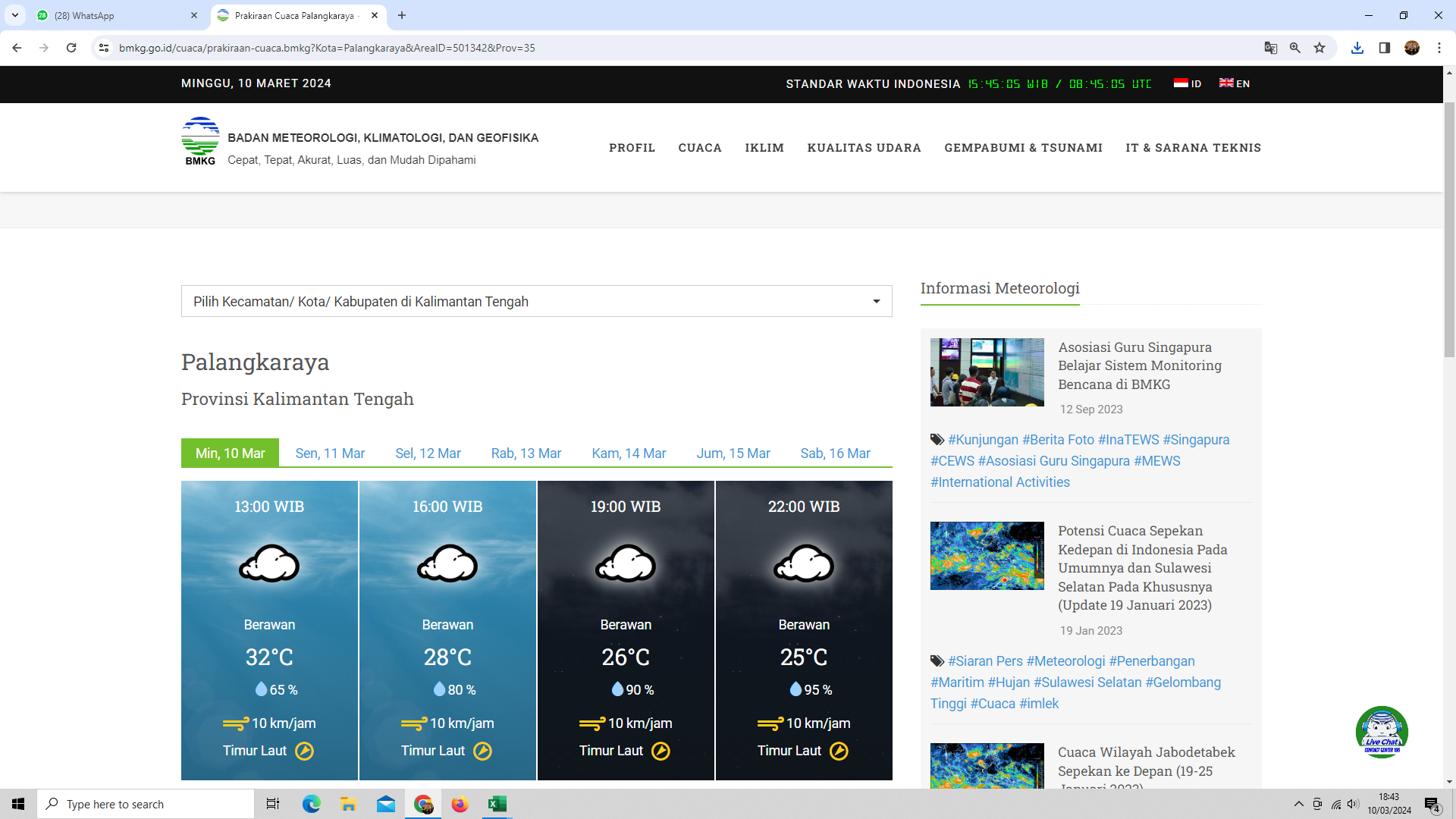
Task: View site information icon in address bar
Action: (x=104, y=48)
